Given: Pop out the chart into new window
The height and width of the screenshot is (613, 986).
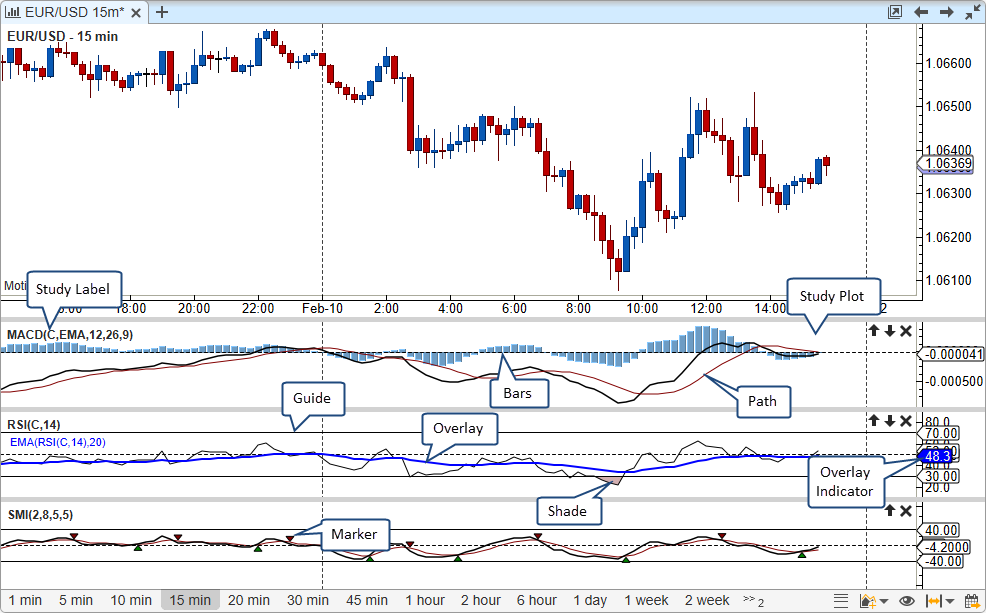Looking at the screenshot, I should pos(894,12).
